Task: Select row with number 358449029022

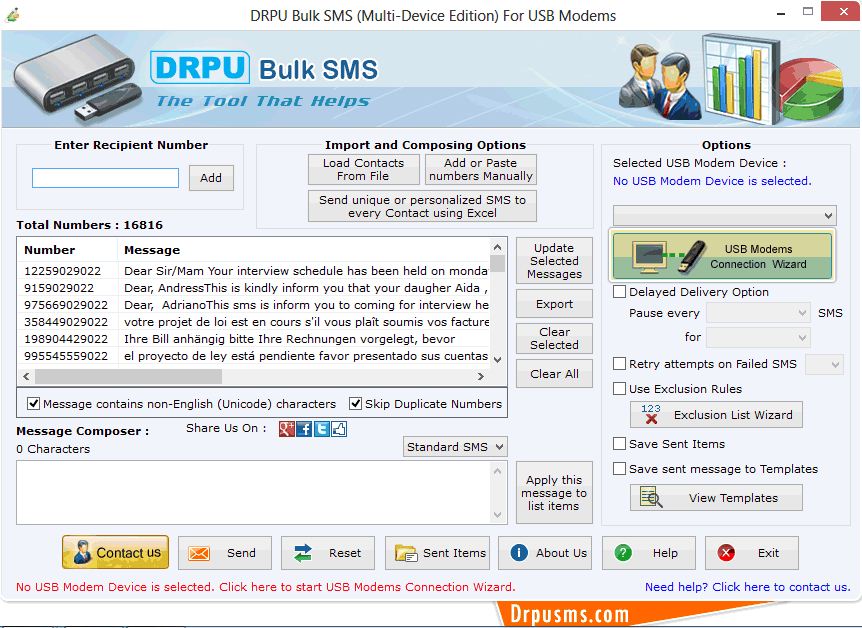Action: pyautogui.click(x=254, y=322)
